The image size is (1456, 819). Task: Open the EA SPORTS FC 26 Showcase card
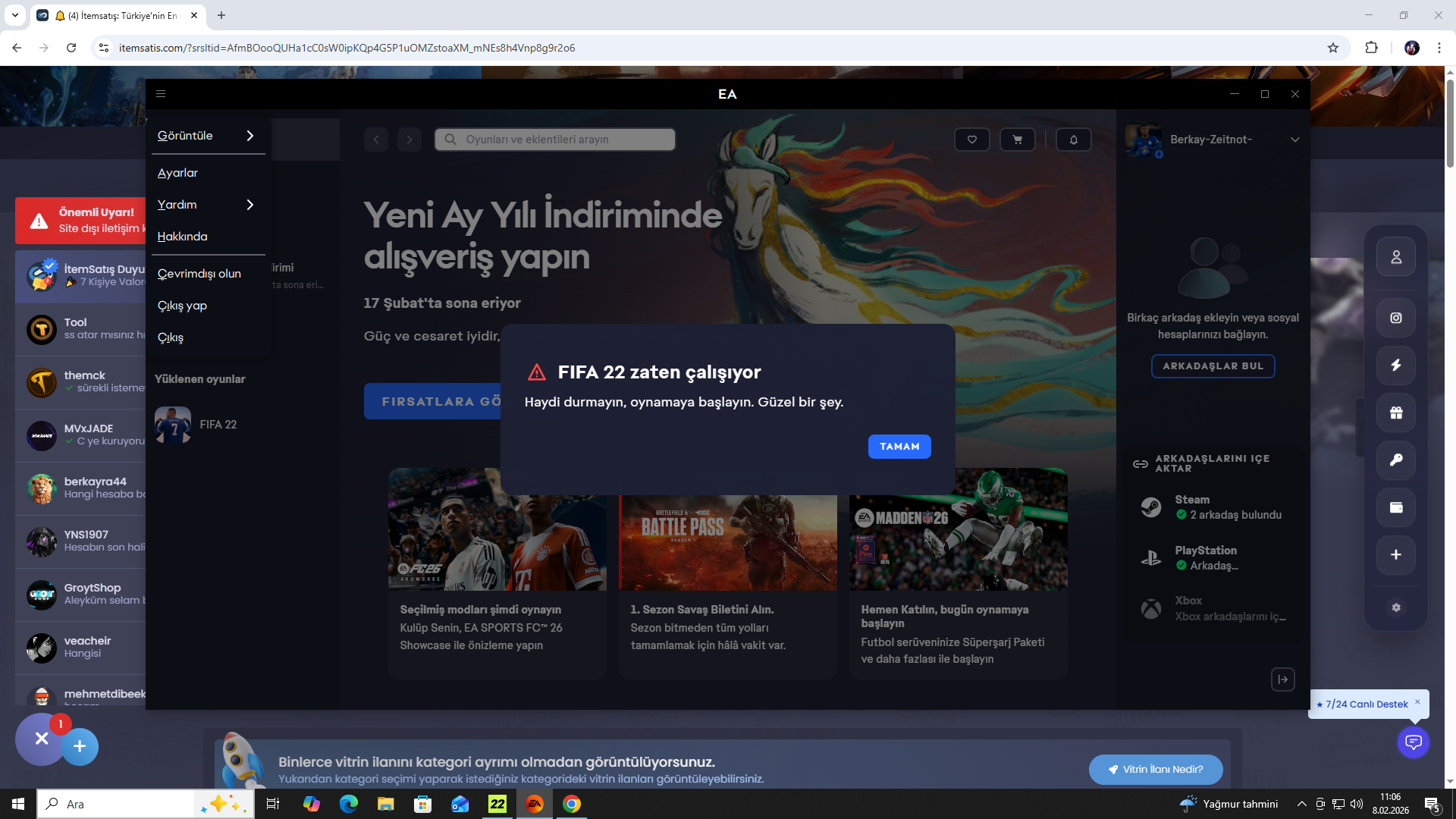(x=497, y=573)
